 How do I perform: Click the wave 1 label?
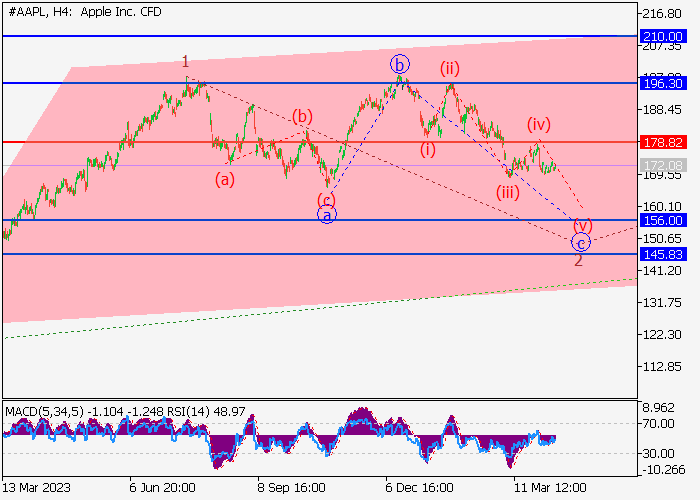pos(186,61)
